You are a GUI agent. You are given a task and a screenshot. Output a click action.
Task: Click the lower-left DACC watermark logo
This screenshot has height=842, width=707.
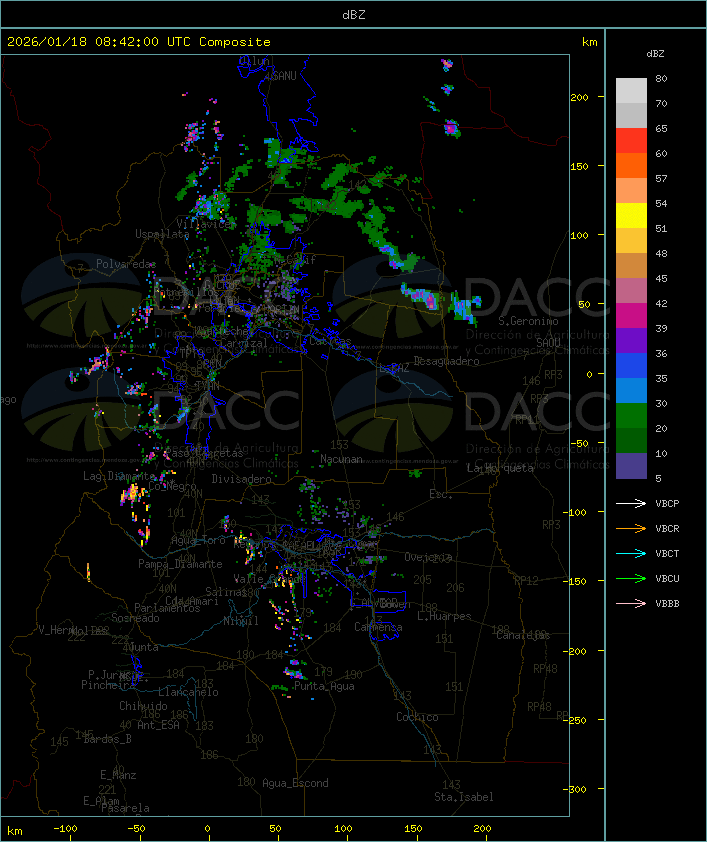click(160, 408)
